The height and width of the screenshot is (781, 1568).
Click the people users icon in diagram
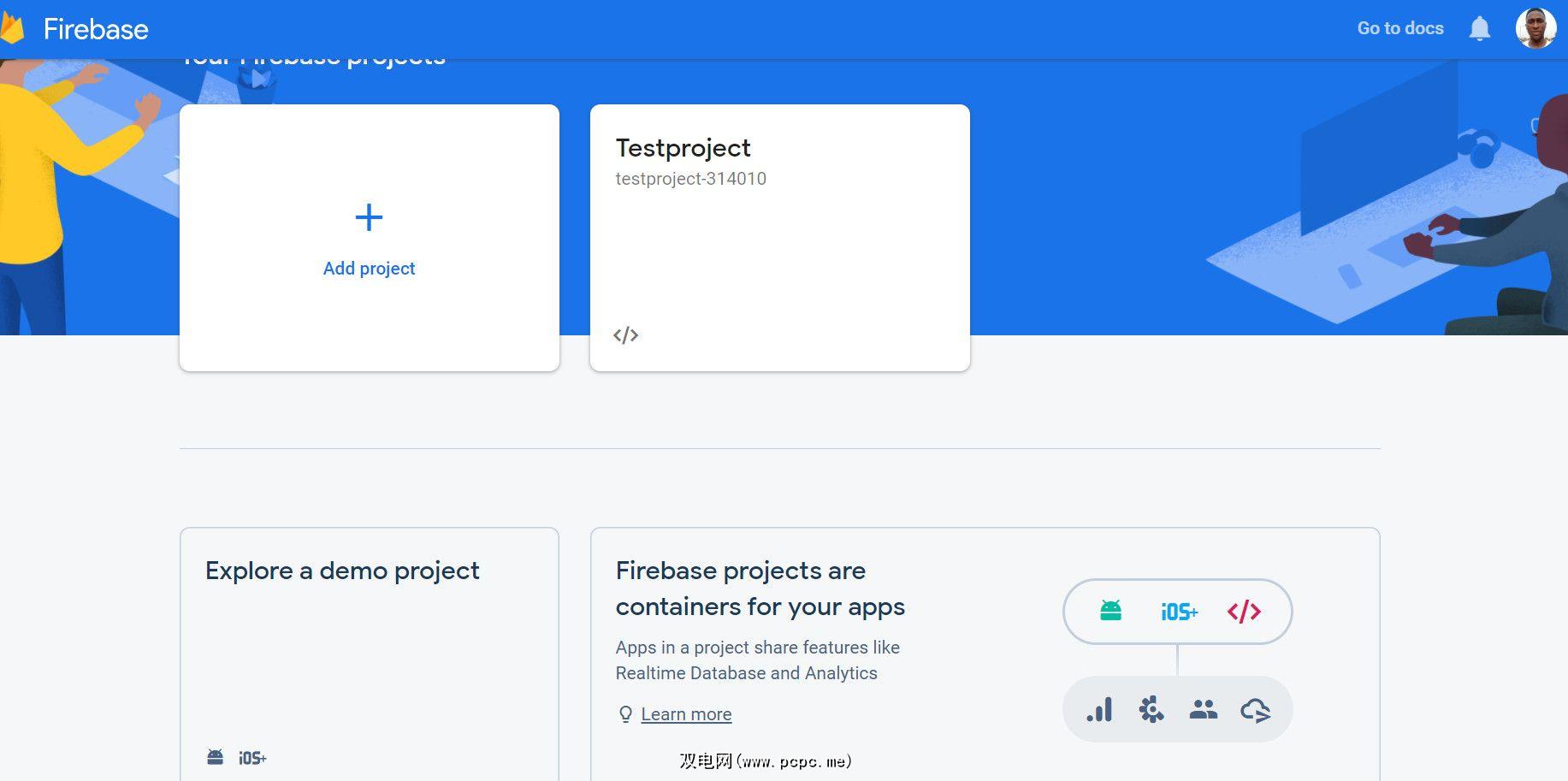tap(1203, 710)
